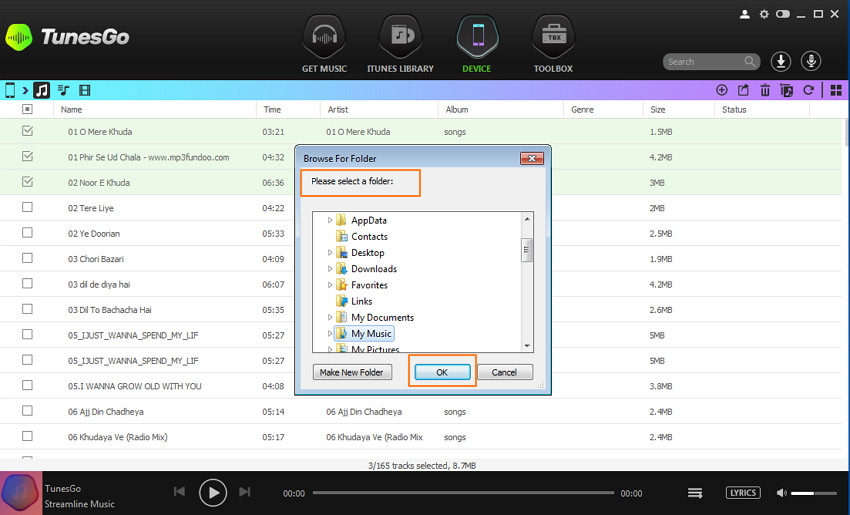Switch to iTunes Library tab

400,44
